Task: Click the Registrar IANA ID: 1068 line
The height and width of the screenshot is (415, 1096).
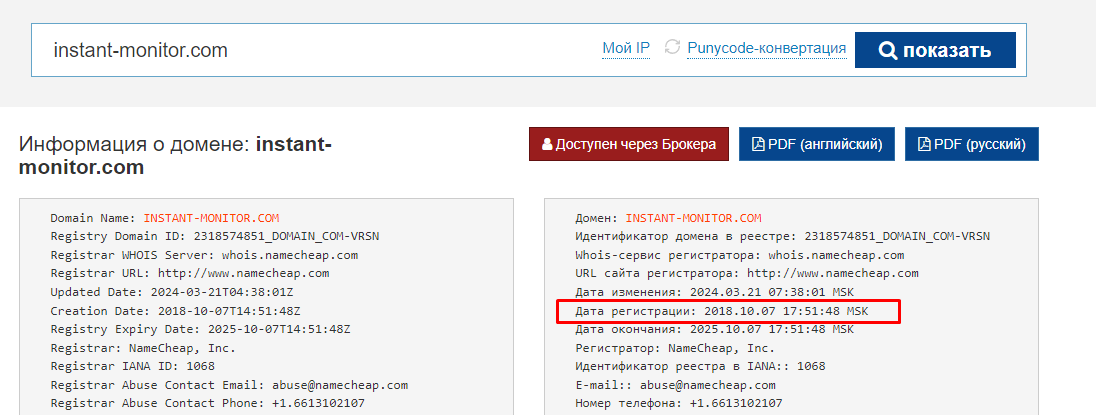Action: tap(132, 366)
